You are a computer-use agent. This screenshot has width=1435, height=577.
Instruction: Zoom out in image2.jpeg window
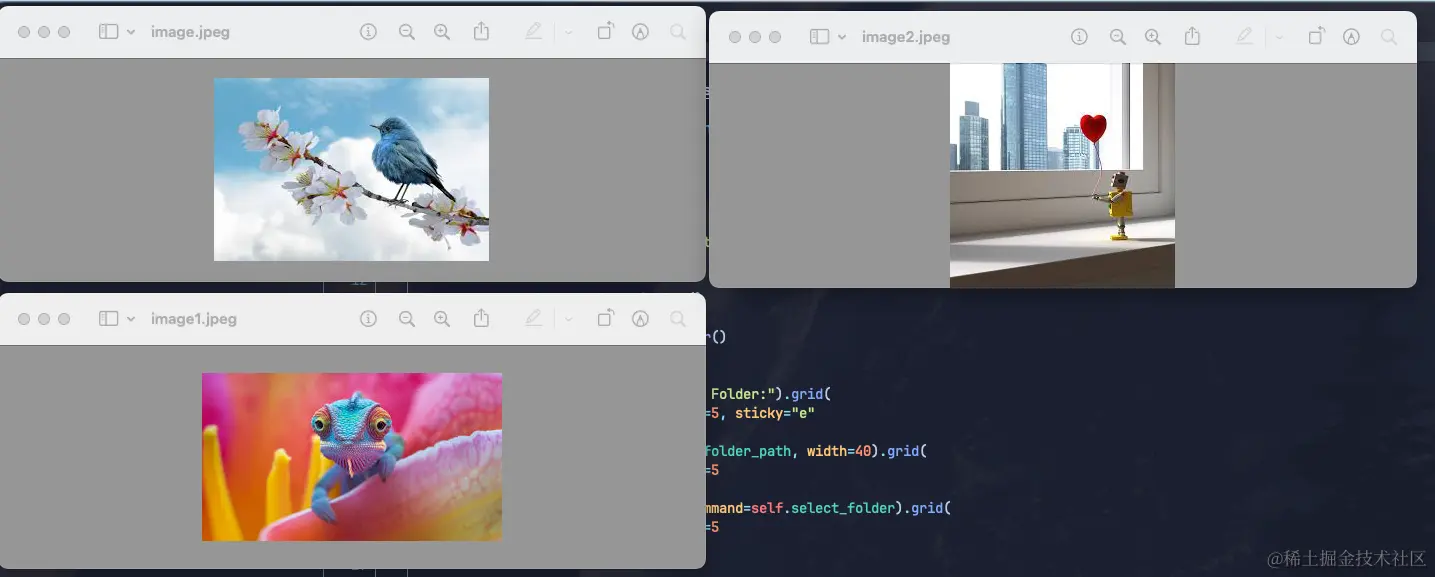click(x=1117, y=37)
